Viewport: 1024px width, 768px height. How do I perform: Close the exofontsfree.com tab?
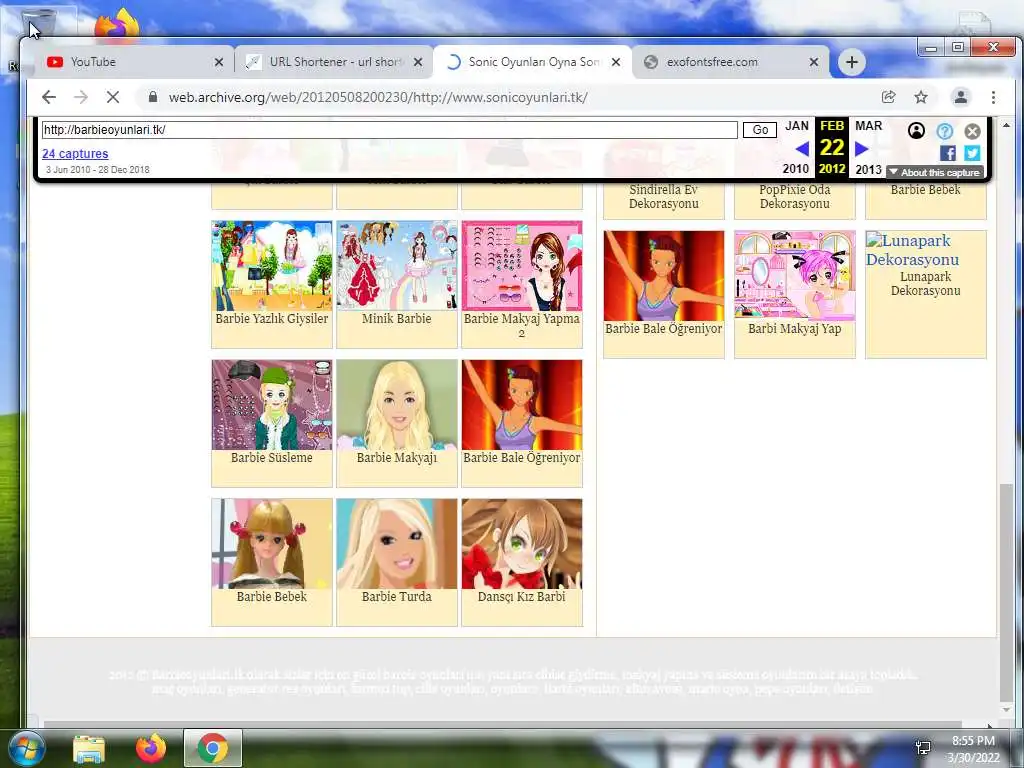tap(814, 62)
